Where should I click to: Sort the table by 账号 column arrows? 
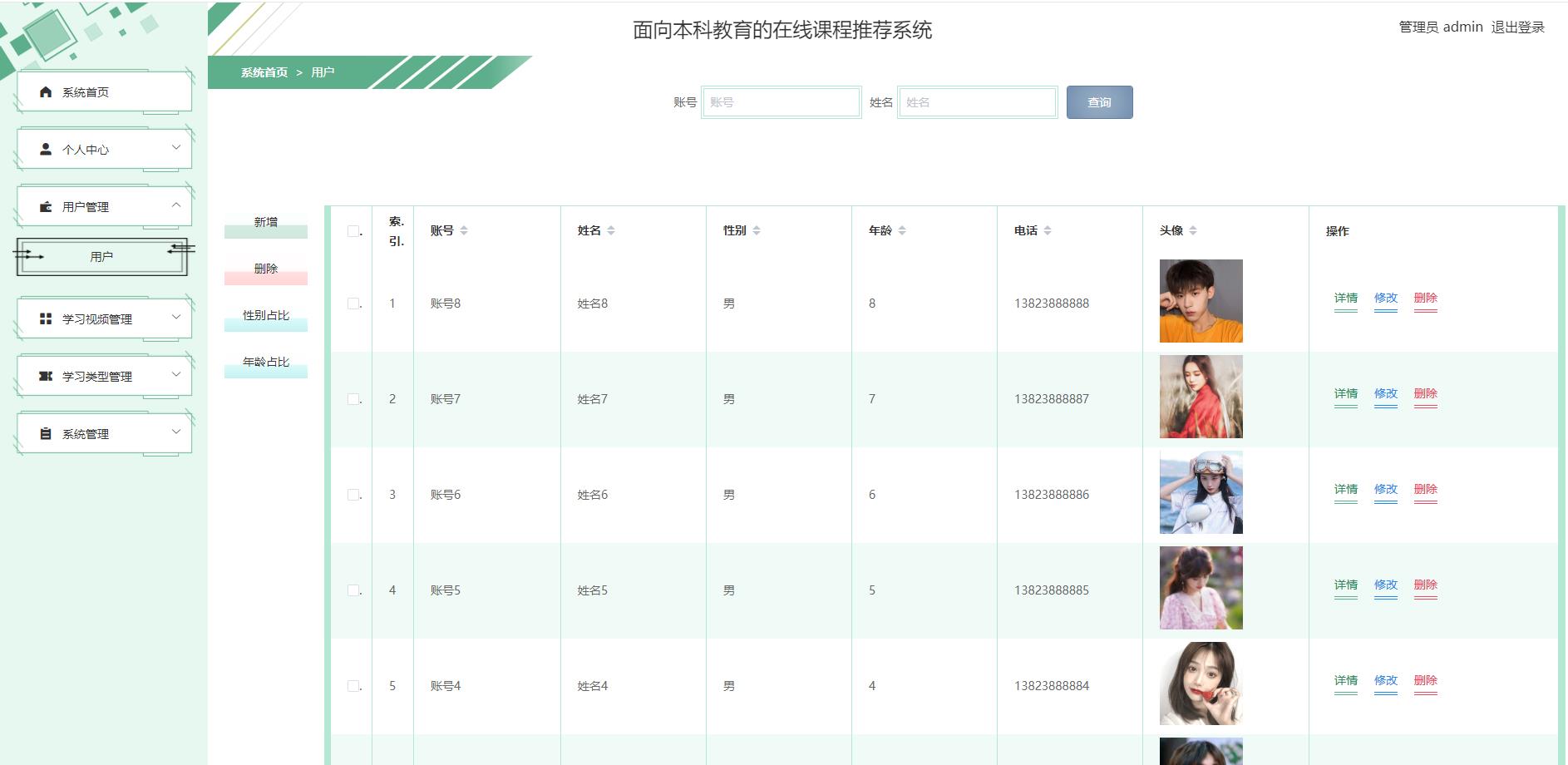pyautogui.click(x=464, y=230)
